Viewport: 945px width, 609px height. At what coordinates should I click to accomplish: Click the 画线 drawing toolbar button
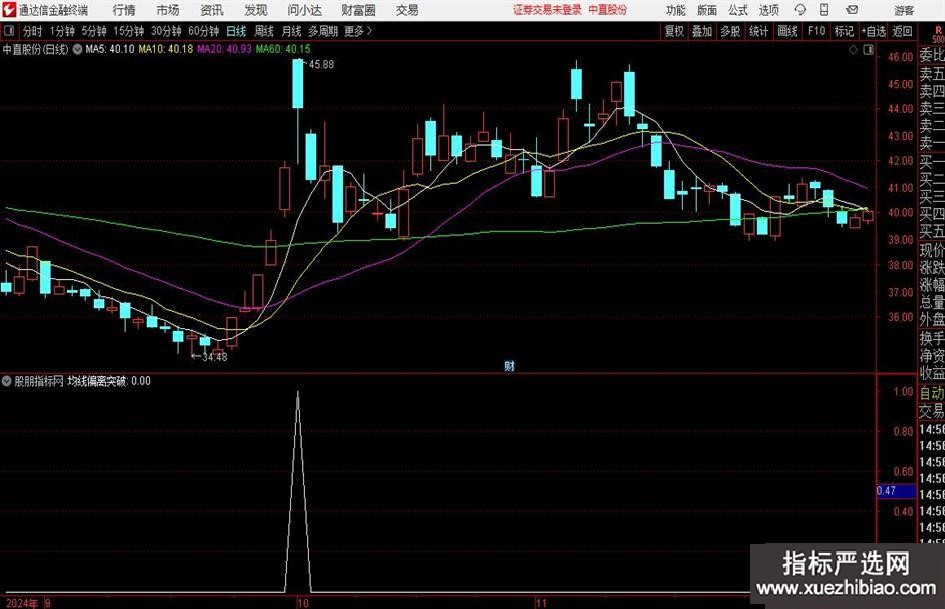point(787,31)
